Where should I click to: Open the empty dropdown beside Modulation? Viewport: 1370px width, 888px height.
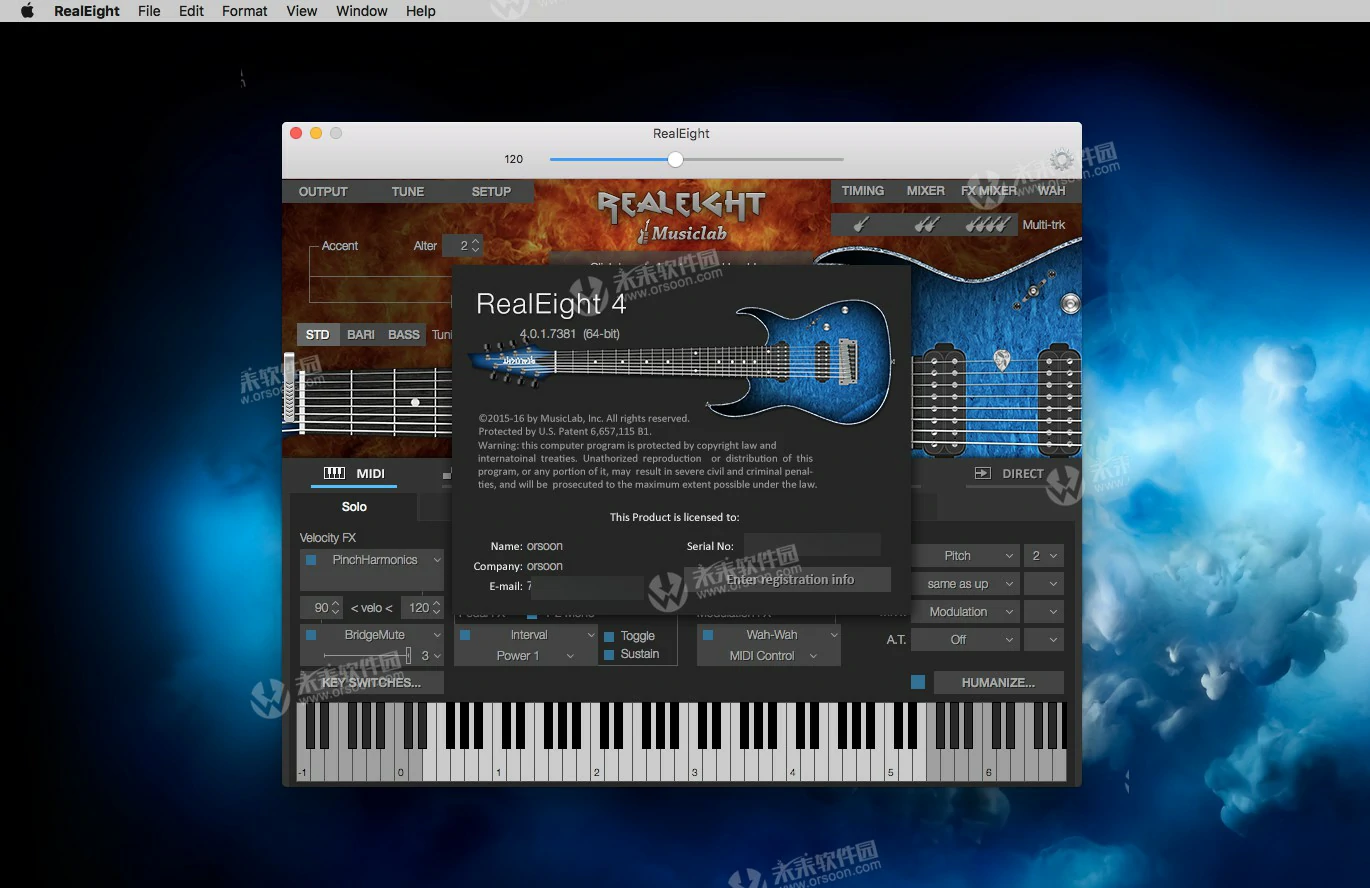[1044, 612]
